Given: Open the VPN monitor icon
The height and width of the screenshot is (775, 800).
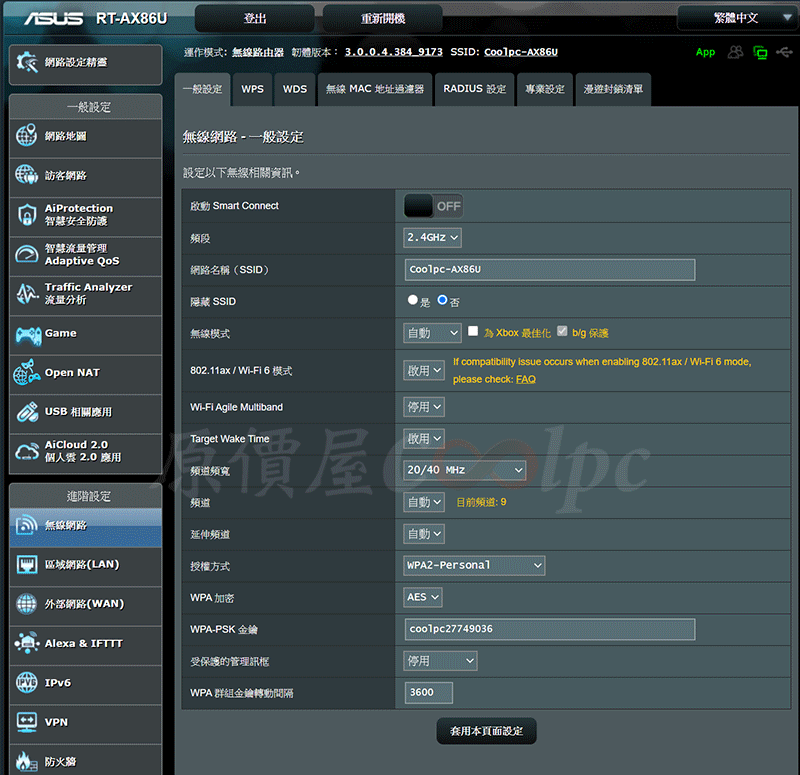Looking at the screenshot, I should tap(27, 722).
